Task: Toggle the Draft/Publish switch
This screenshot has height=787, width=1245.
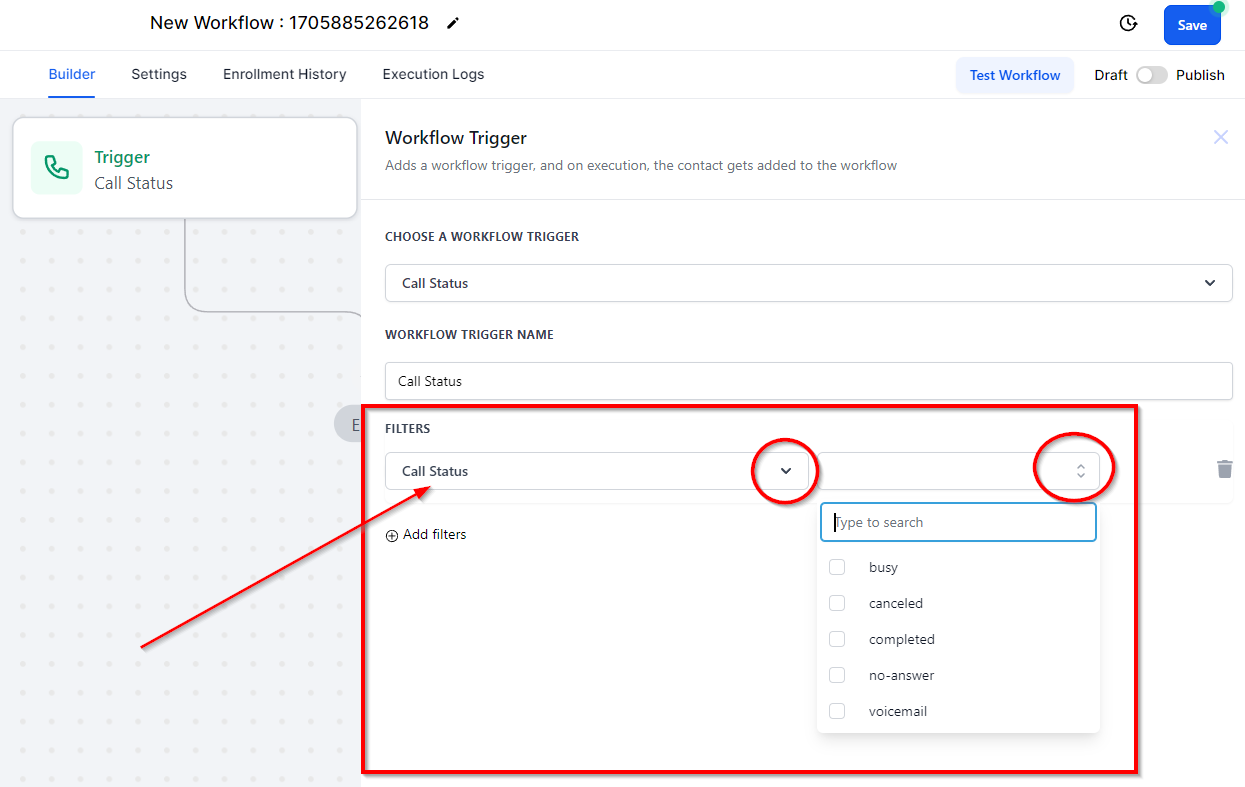Action: (x=1151, y=75)
